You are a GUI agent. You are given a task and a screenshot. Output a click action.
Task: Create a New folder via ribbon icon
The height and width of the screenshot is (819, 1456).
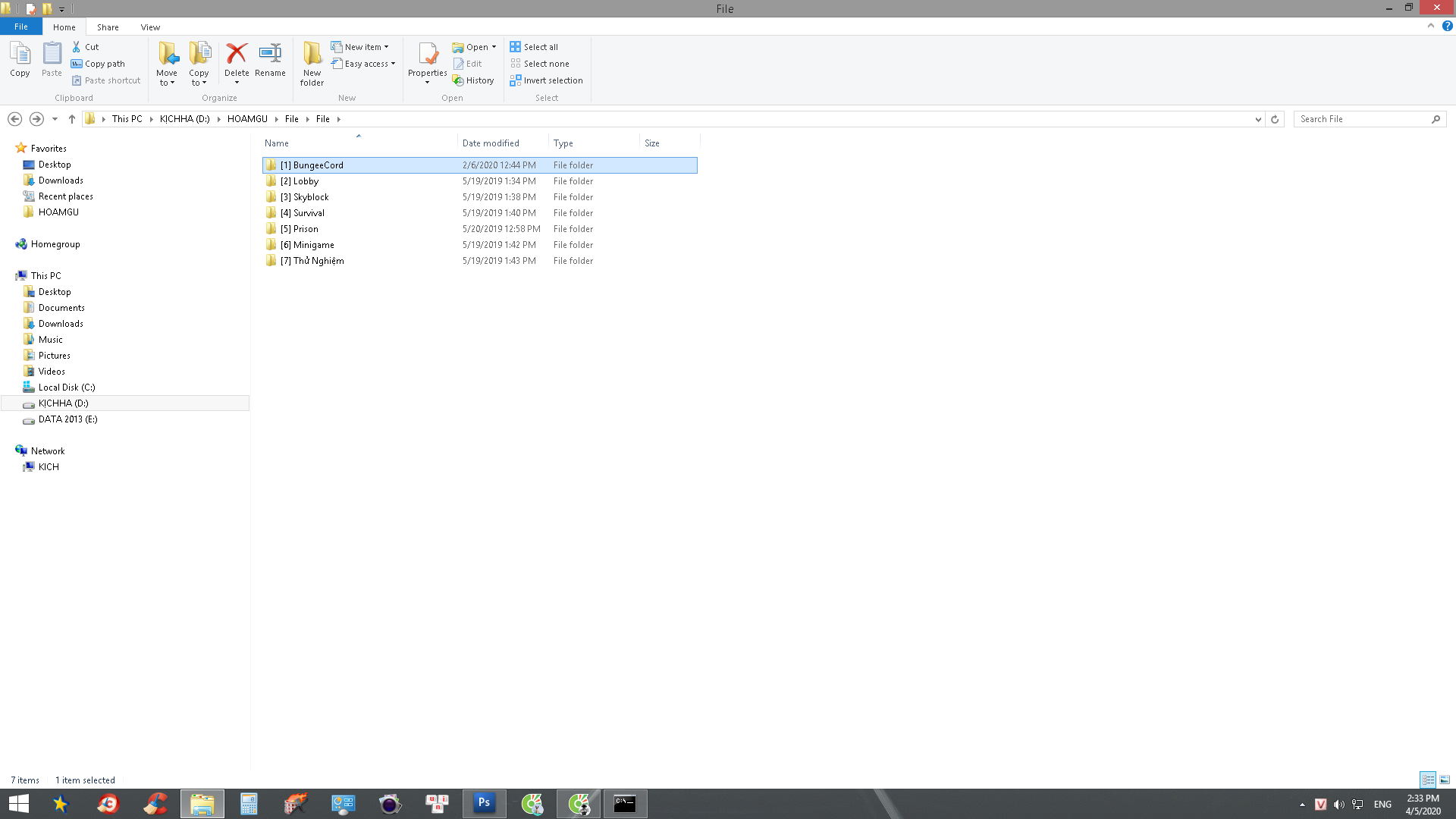pyautogui.click(x=312, y=55)
